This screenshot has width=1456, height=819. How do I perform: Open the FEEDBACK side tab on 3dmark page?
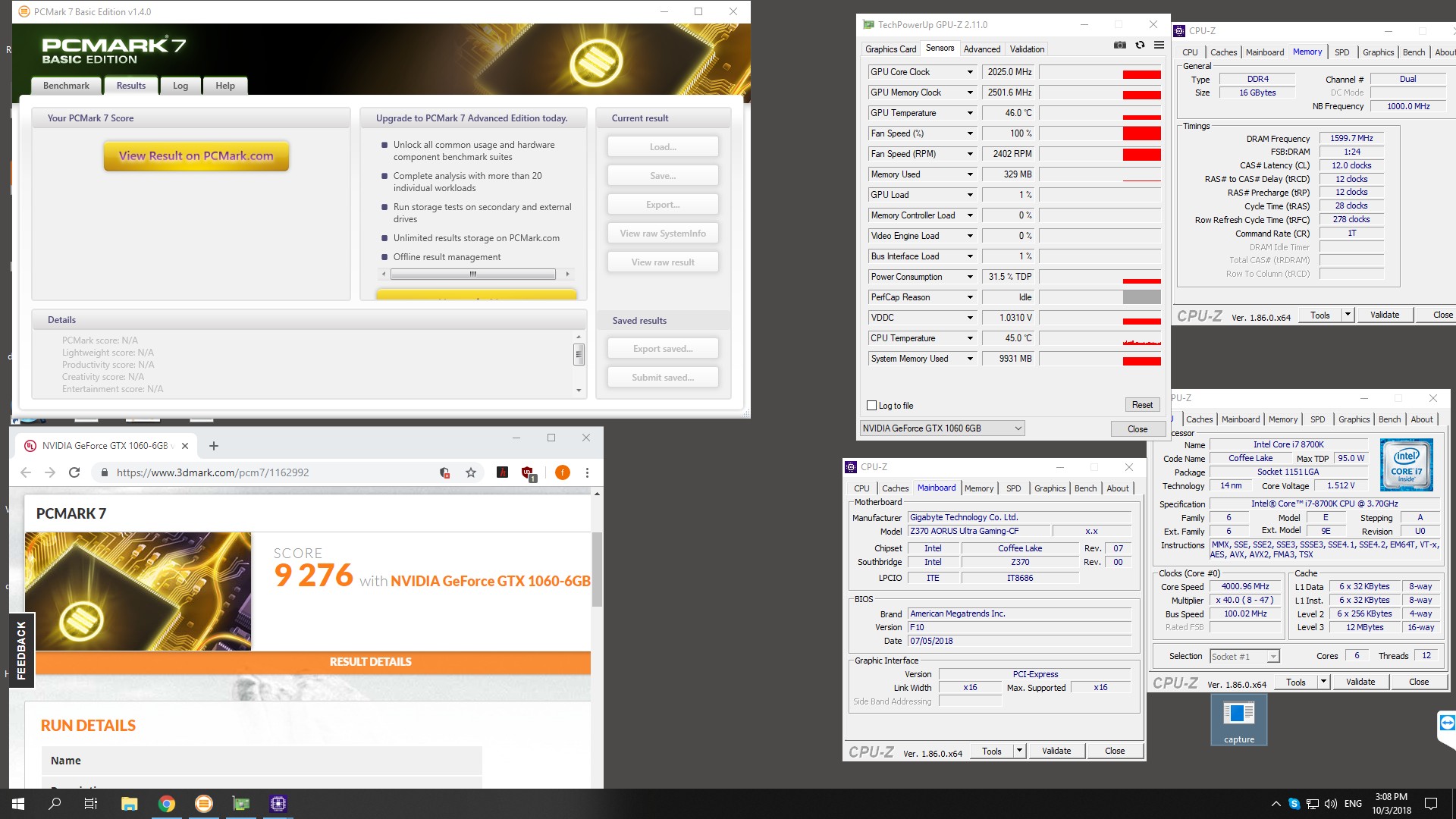pos(21,650)
